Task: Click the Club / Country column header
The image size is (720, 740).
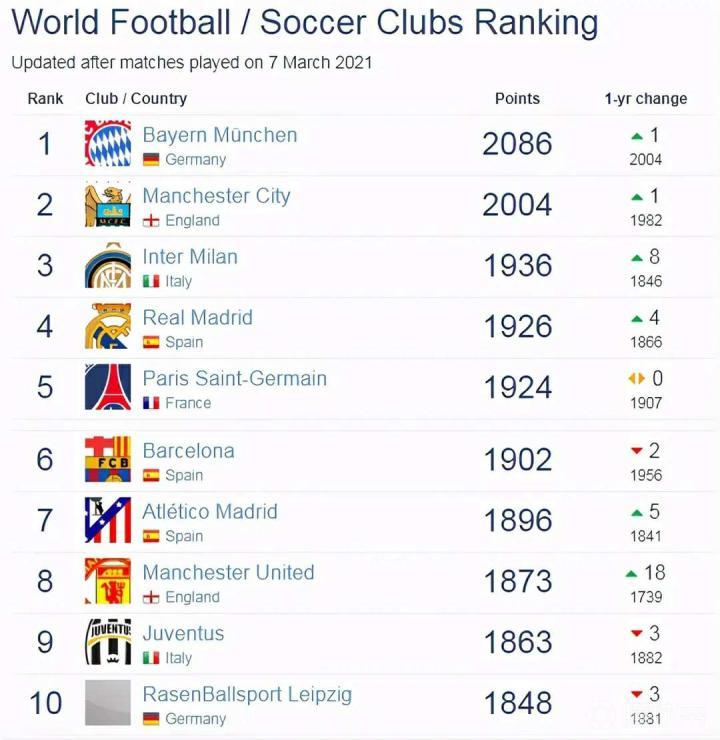Action: 136,99
